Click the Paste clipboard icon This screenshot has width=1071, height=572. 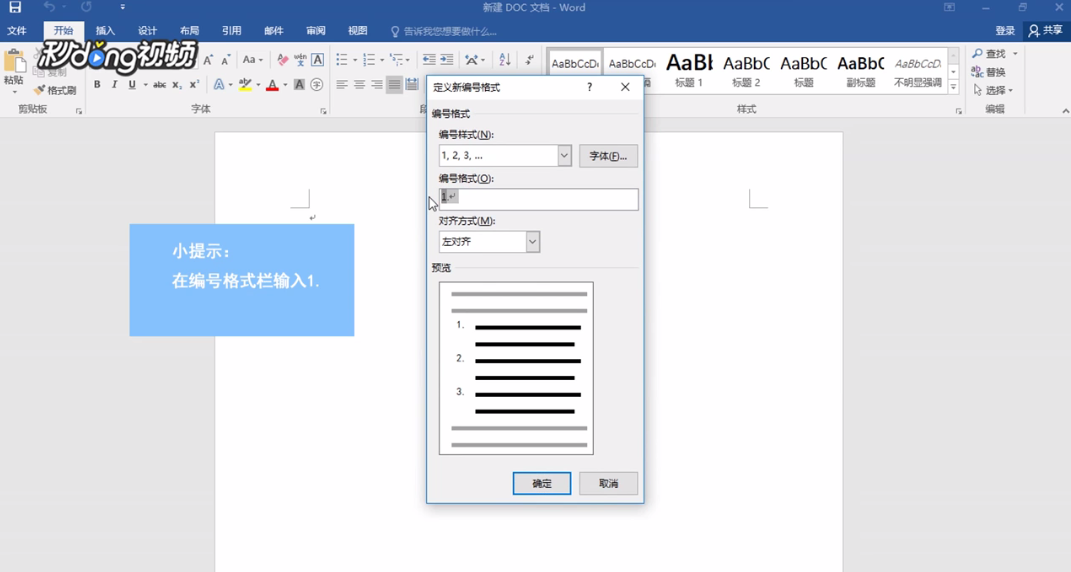click(x=14, y=63)
